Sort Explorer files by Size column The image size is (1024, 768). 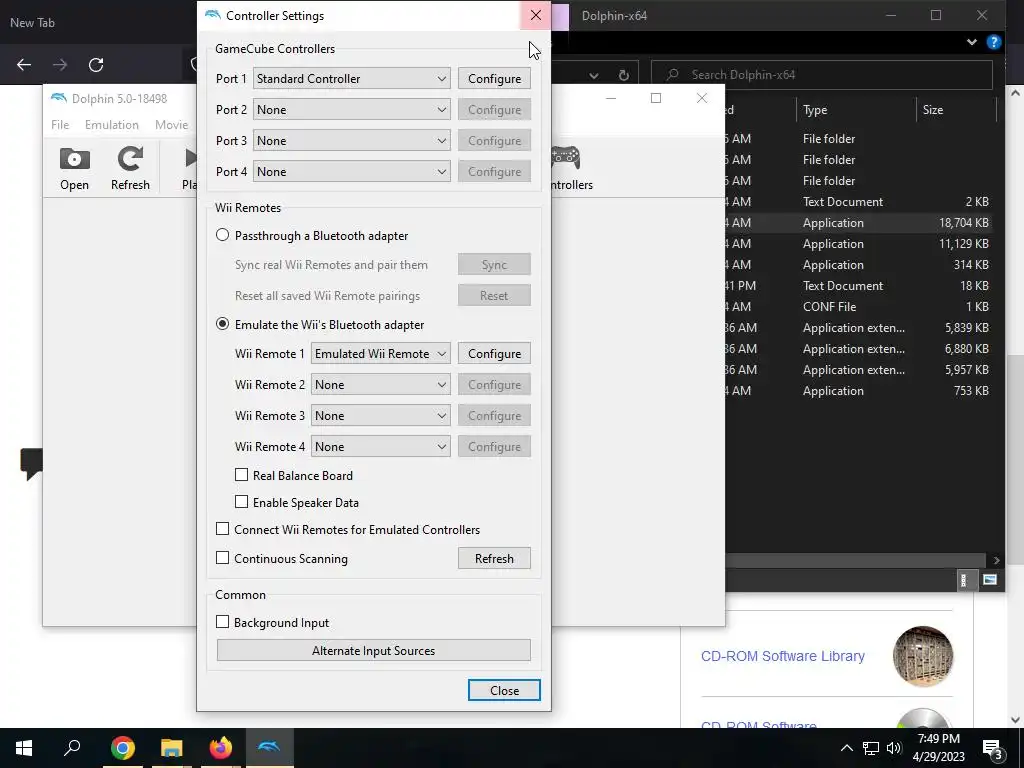point(933,110)
